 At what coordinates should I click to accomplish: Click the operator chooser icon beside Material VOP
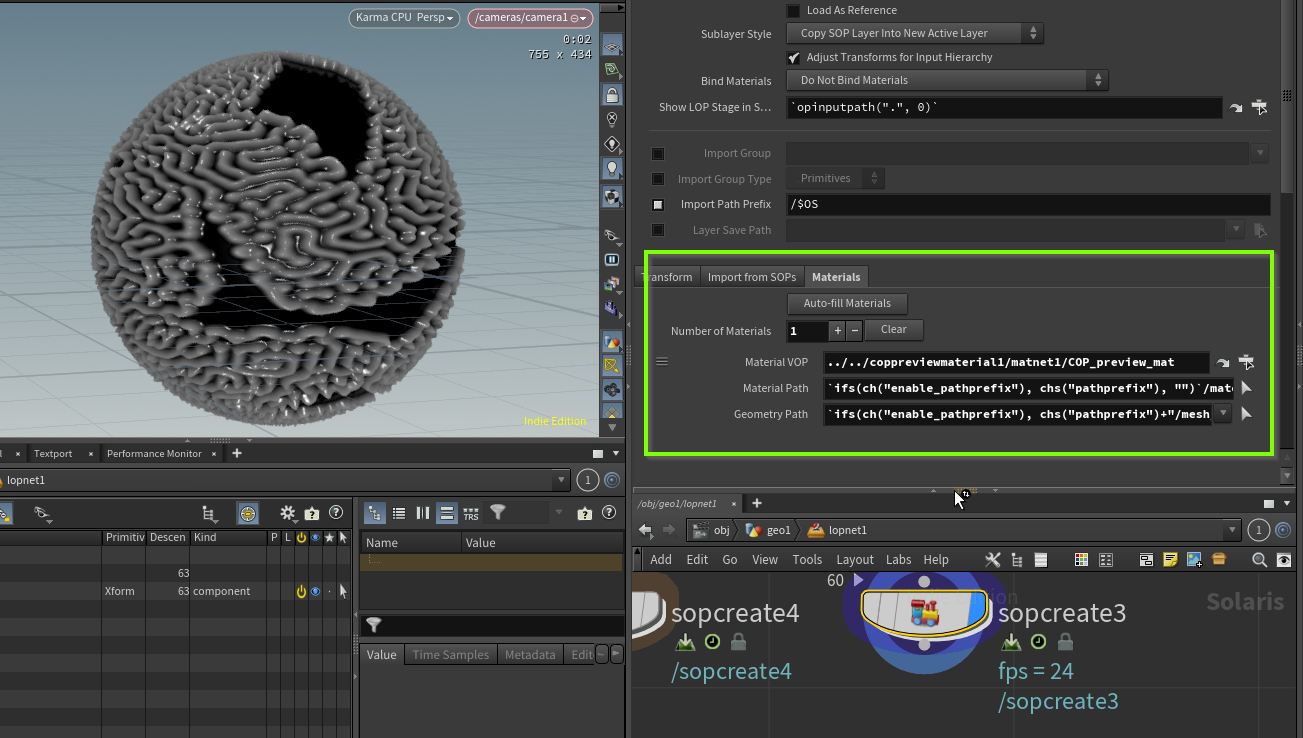click(1246, 362)
